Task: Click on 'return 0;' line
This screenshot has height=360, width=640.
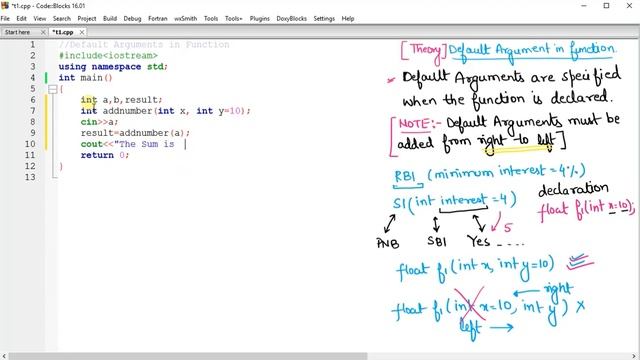Action: [105, 155]
